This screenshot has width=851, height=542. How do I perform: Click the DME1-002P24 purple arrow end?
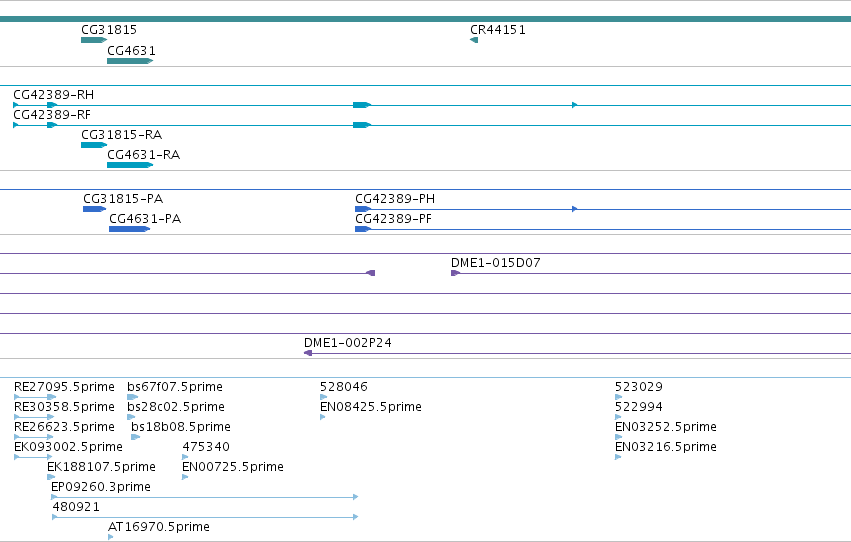(308, 353)
